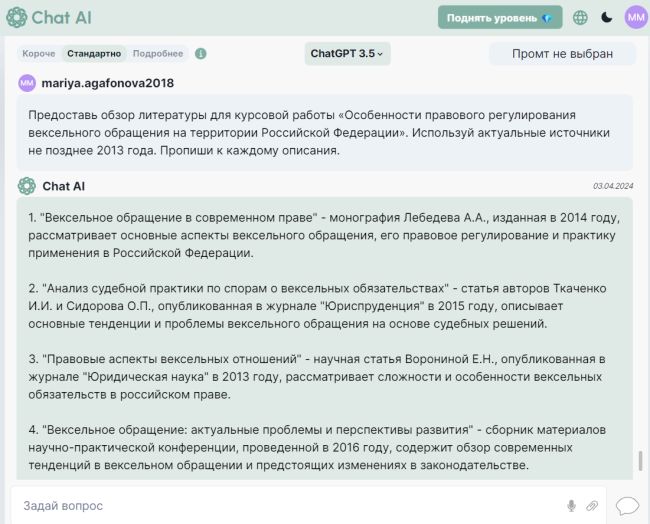Toggle dark mode with moon icon
The width and height of the screenshot is (650, 524).
(607, 17)
